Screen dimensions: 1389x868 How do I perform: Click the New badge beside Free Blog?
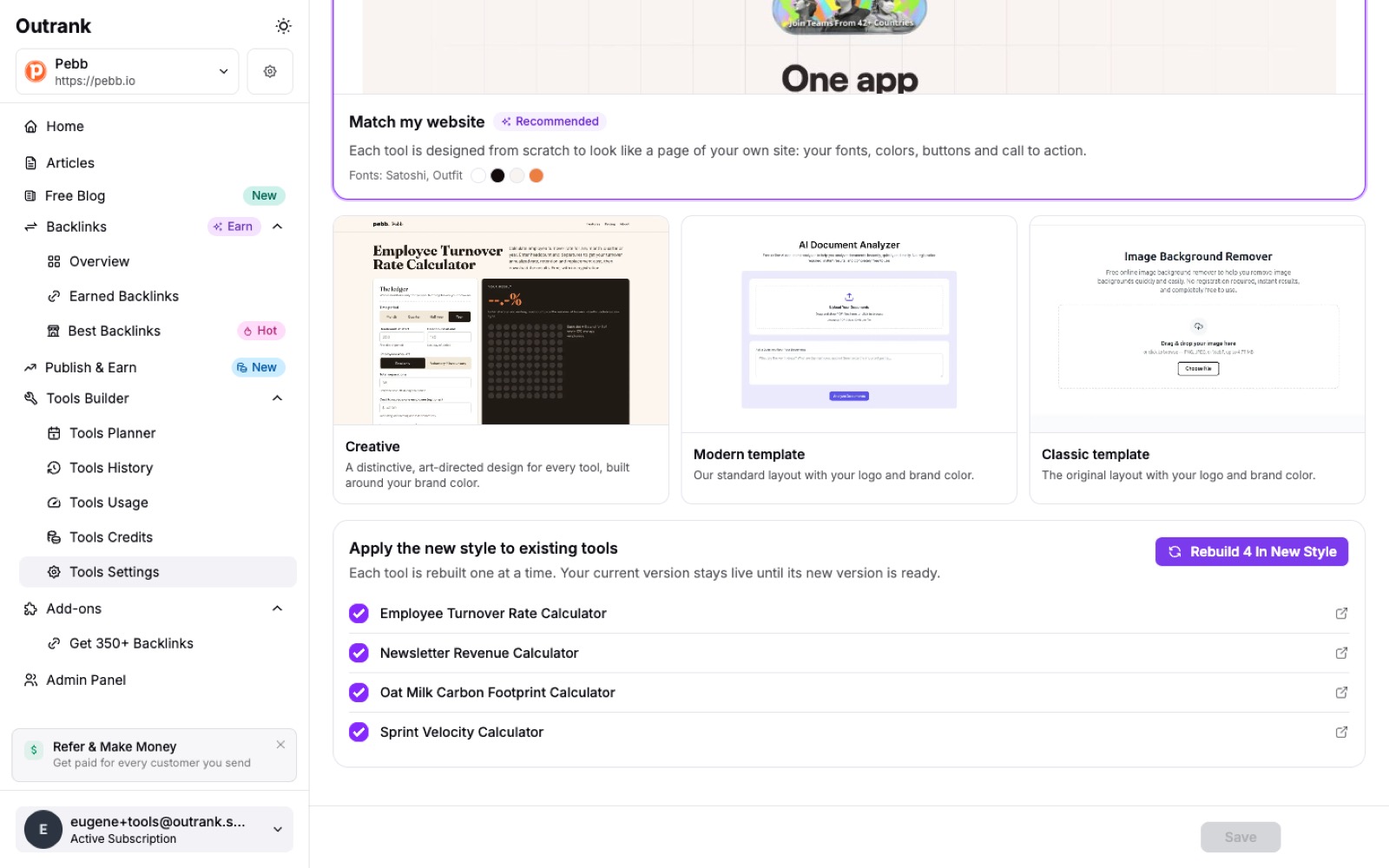[264, 195]
